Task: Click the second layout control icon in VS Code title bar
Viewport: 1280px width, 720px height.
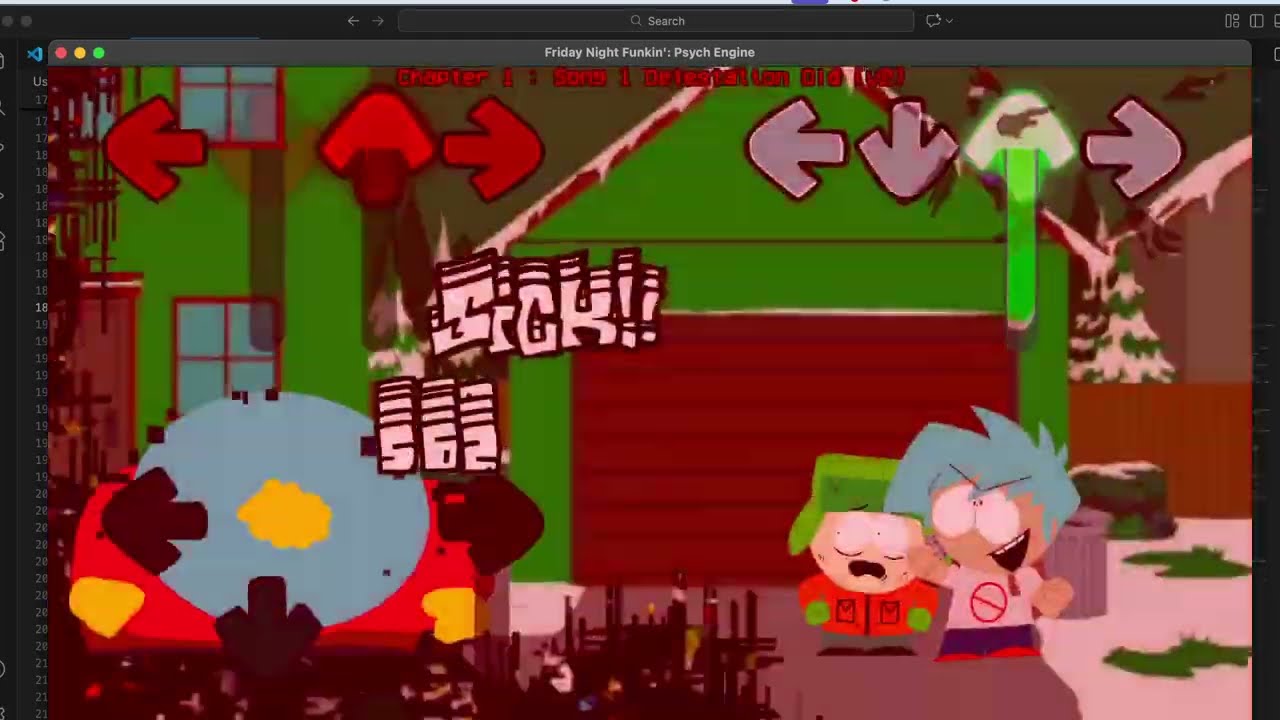Action: tap(1256, 20)
